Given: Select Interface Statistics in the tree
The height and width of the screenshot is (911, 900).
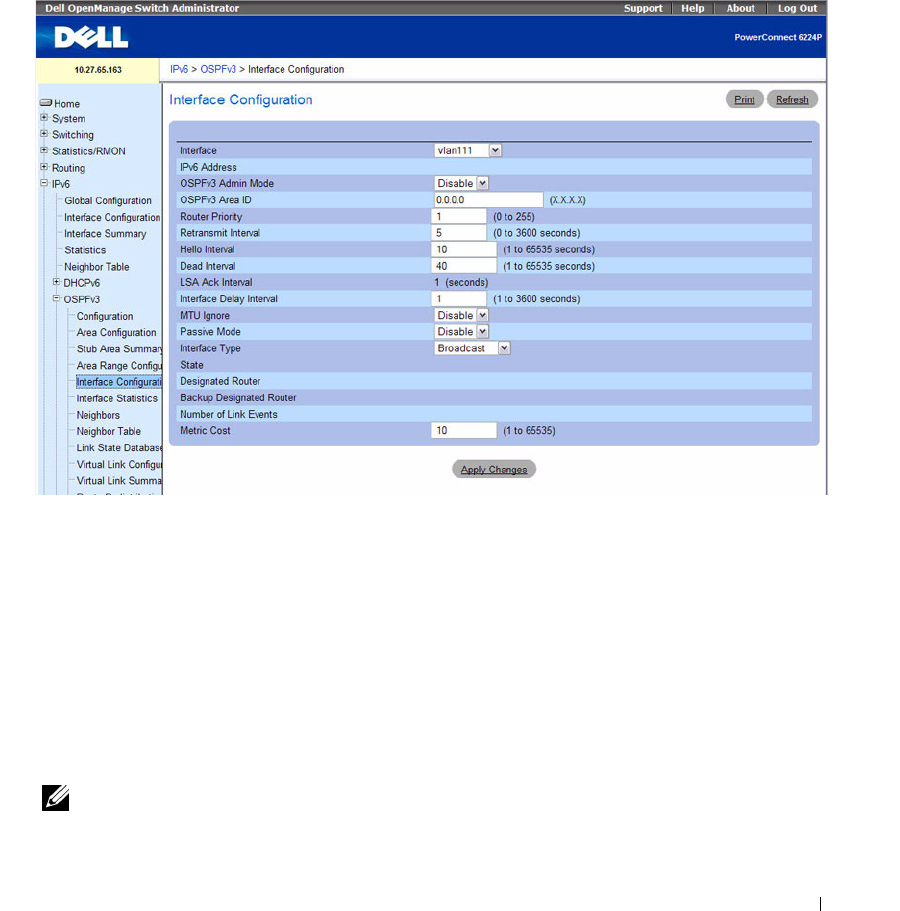Looking at the screenshot, I should (x=117, y=398).
